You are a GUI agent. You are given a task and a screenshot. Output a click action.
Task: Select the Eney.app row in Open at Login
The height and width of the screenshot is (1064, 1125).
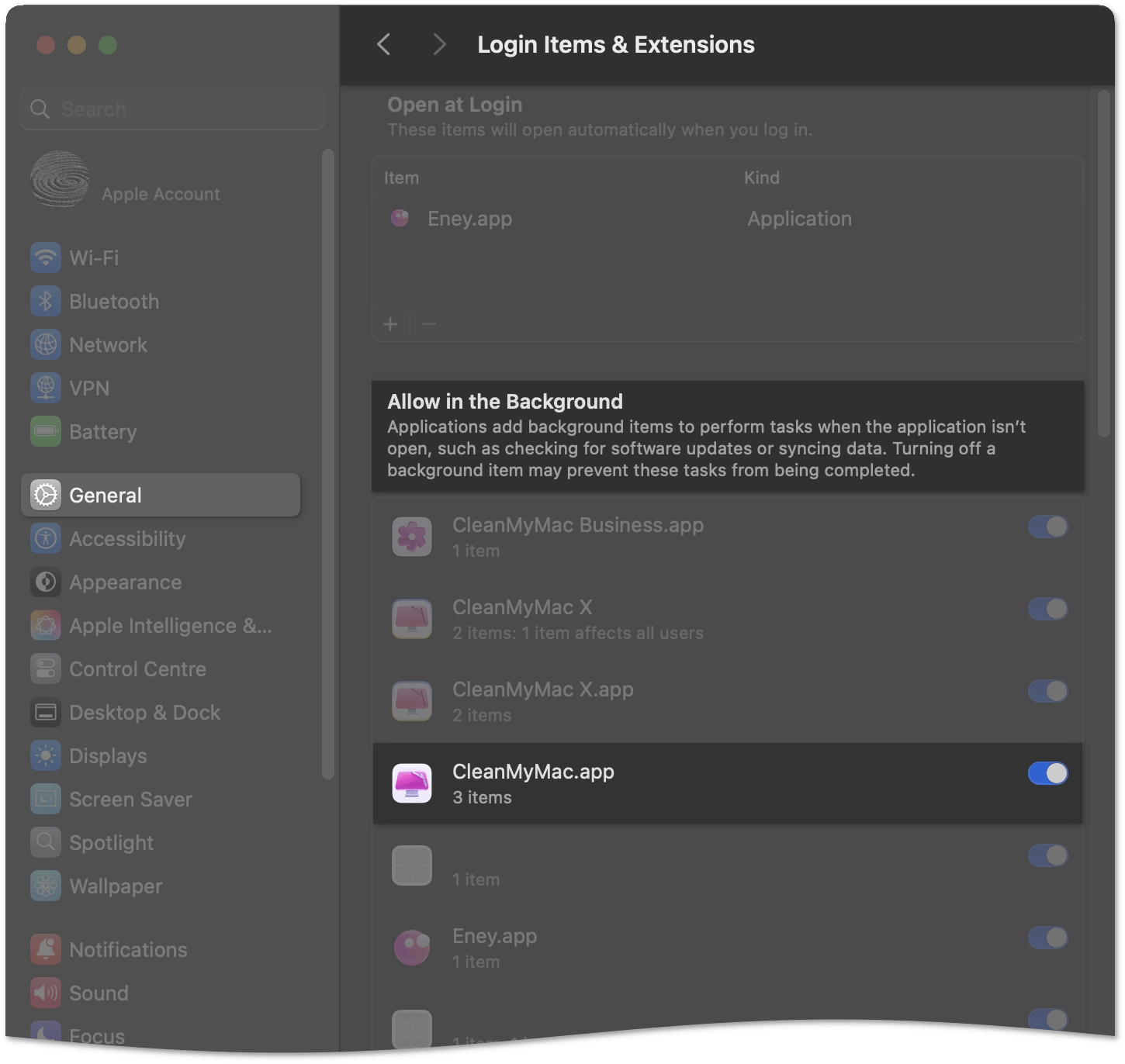(728, 219)
